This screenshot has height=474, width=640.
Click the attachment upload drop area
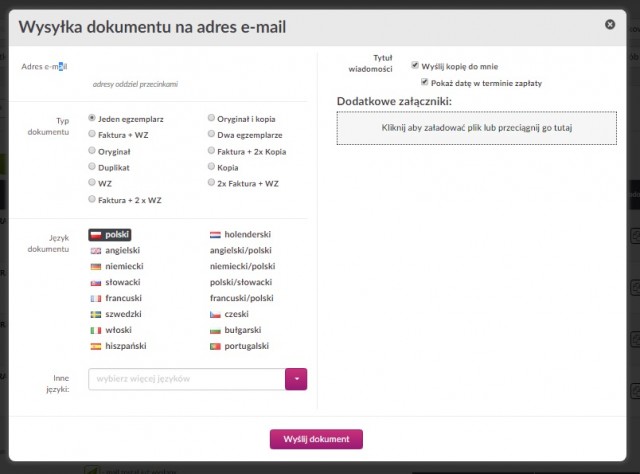[x=477, y=128]
